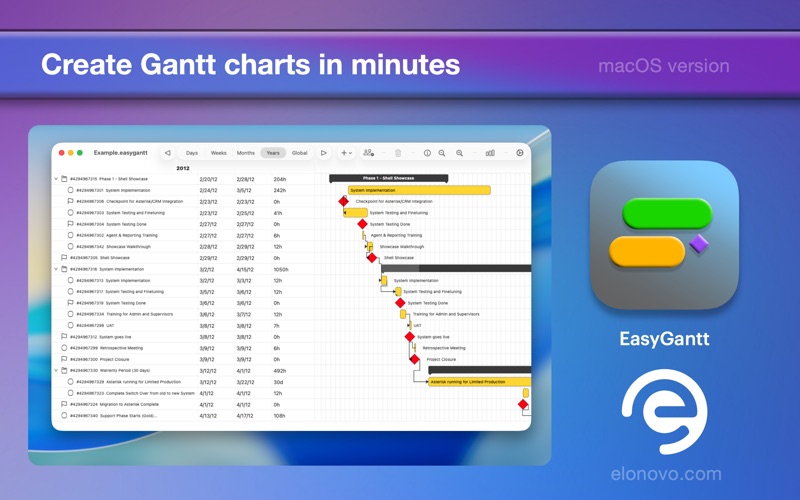Select row Complete Switch Over from old to new System
Viewport: 800px width, 500px height.
tap(184, 393)
